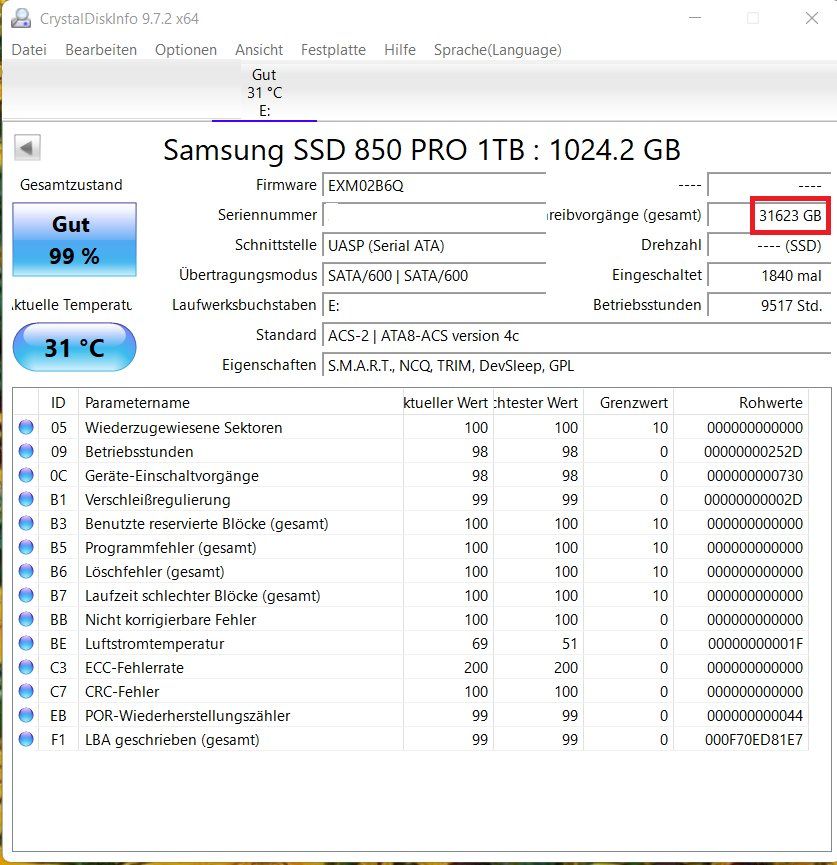
Task: Close the CrystalDiskInfo window
Action: pos(812,18)
